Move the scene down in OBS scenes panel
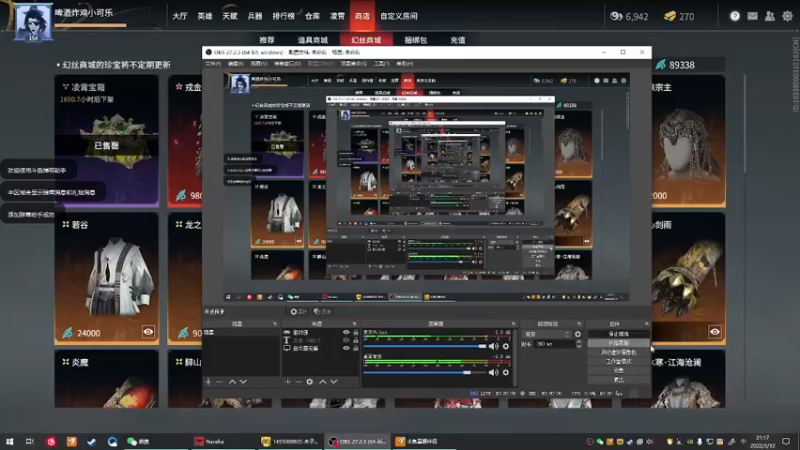Viewport: 800px width, 450px height. [x=243, y=382]
